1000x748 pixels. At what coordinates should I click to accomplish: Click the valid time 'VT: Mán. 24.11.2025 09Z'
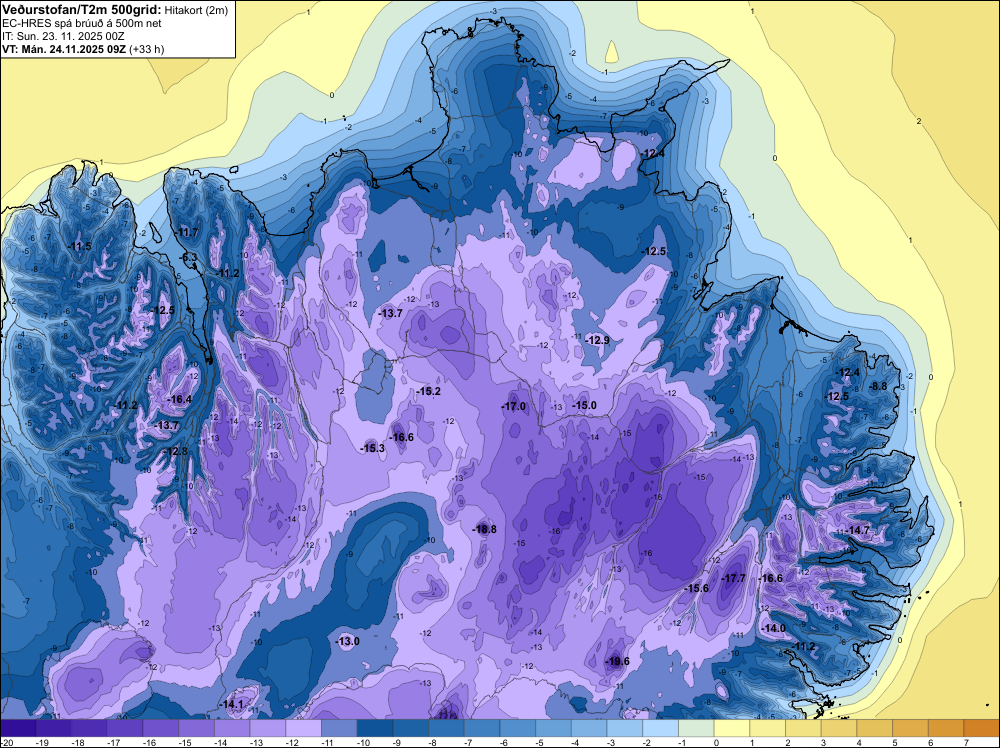coord(64,49)
